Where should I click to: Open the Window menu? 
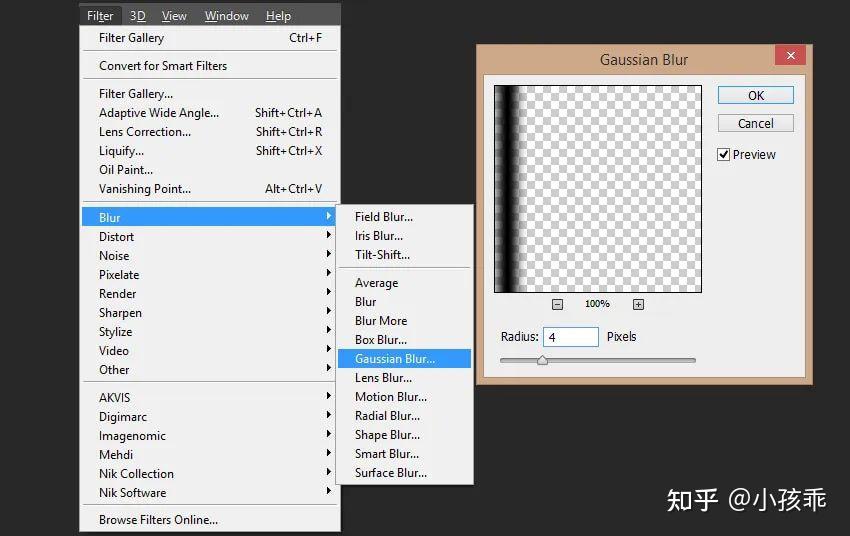coord(227,16)
